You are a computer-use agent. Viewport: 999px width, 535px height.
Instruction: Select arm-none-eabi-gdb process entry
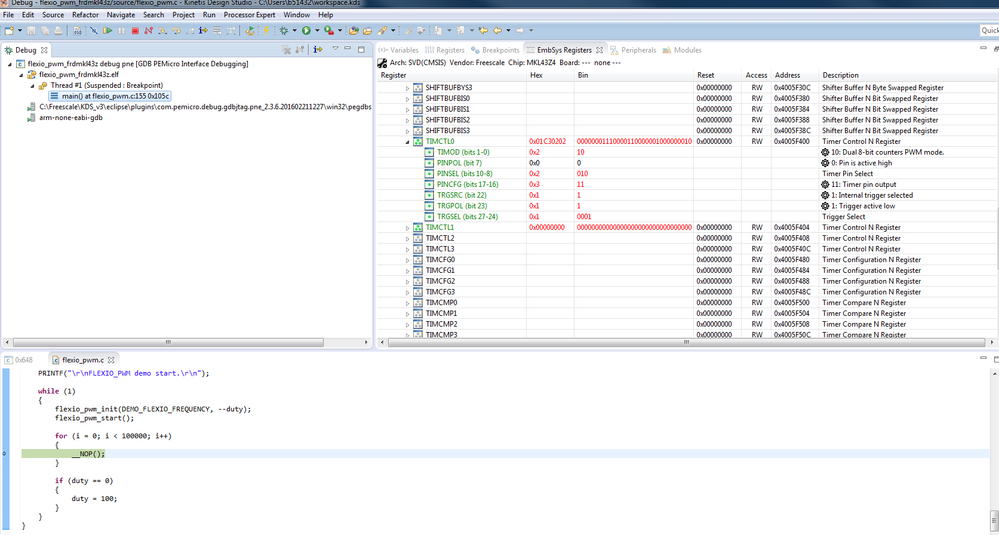71,118
